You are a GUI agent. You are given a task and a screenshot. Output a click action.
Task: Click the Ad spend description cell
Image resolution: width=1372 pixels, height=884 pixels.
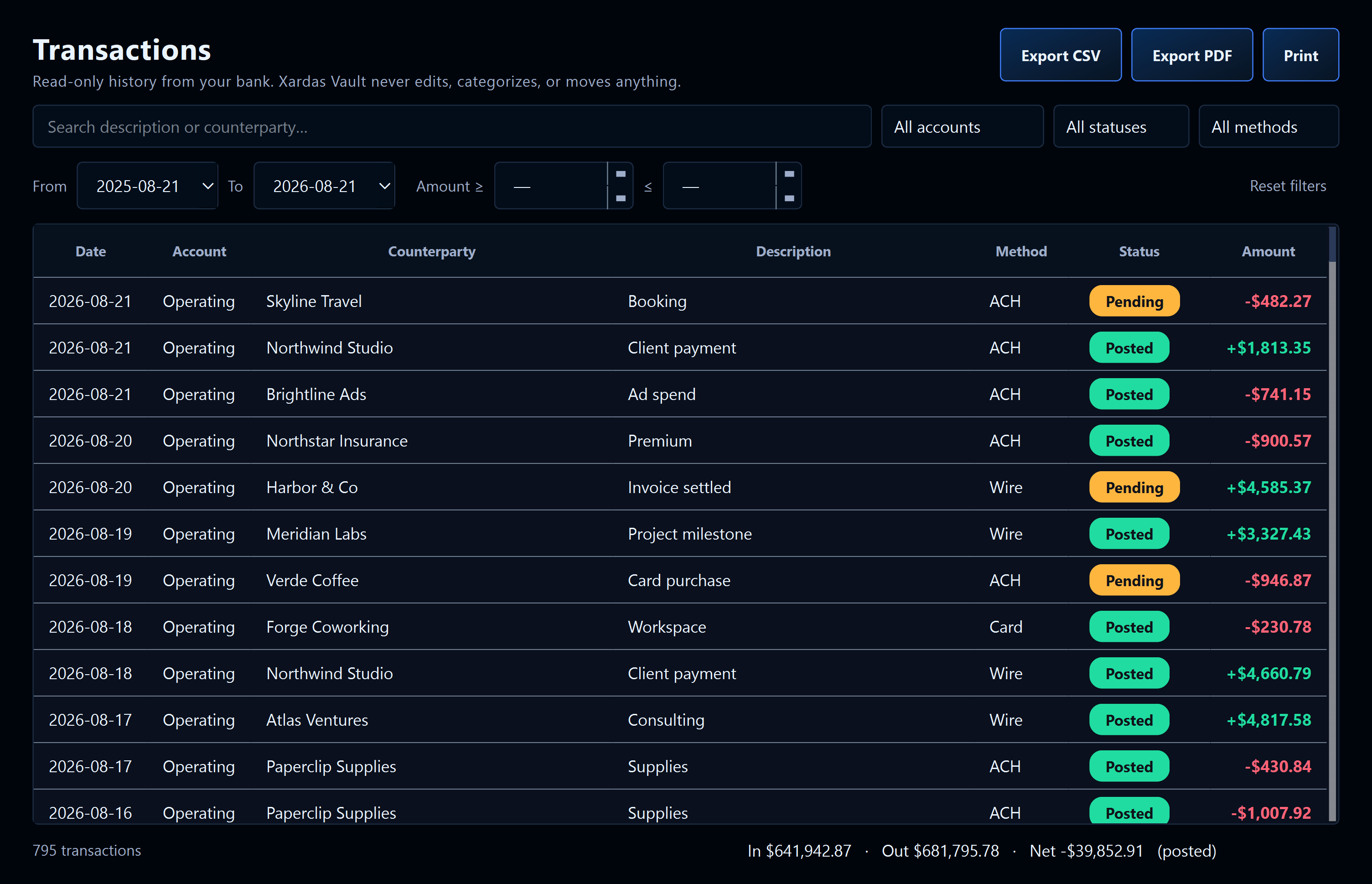pos(793,395)
